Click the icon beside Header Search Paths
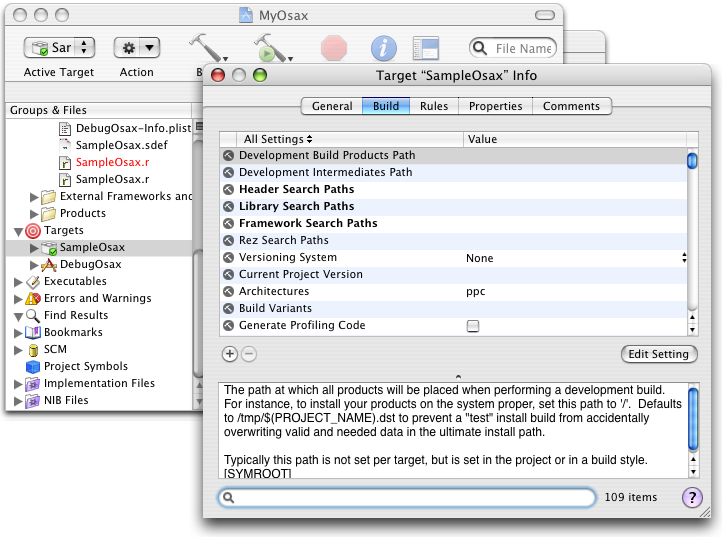722x537 pixels. coord(228,189)
